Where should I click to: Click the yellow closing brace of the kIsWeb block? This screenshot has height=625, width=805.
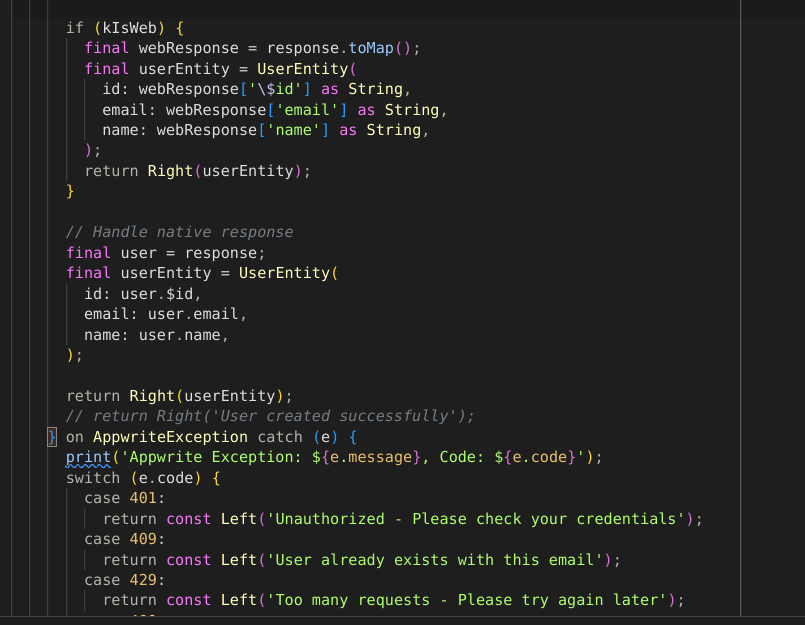tap(70, 192)
